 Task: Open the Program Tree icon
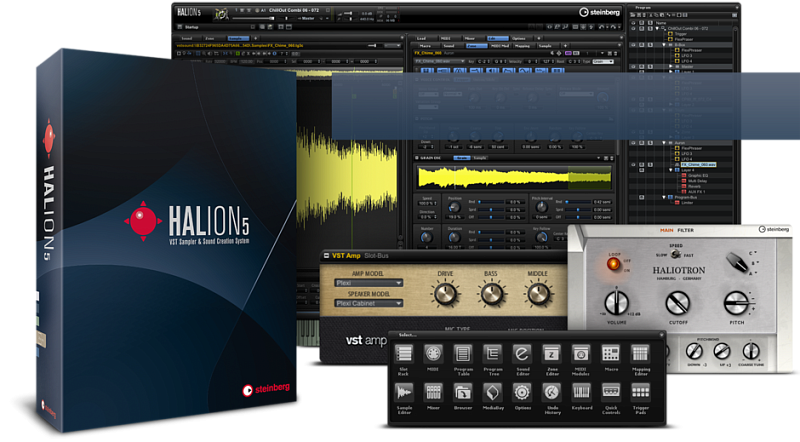[492, 353]
